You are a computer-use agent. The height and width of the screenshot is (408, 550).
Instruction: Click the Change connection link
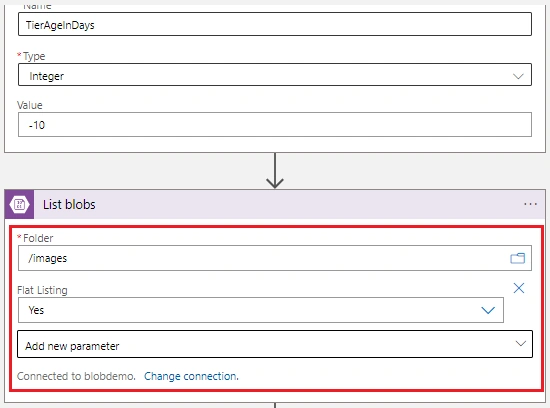tap(191, 376)
